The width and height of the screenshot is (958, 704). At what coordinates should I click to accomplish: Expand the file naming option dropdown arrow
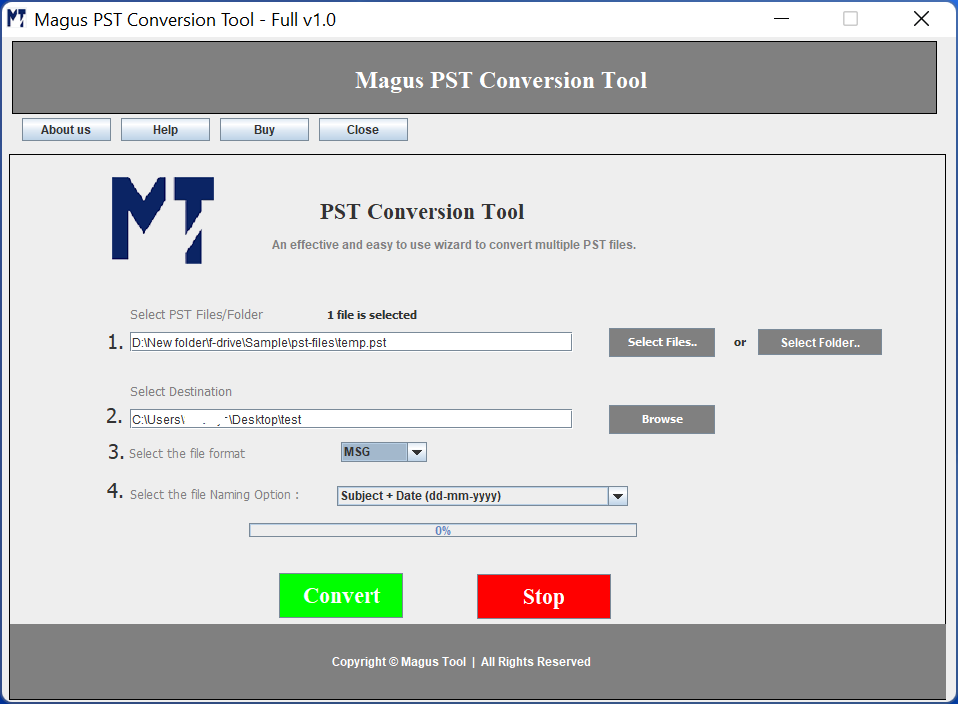(x=618, y=496)
